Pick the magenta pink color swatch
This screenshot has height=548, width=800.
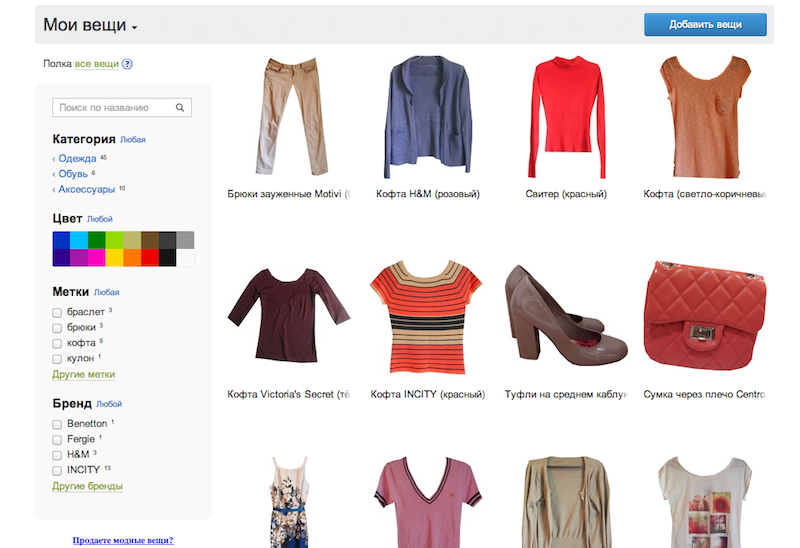(97, 258)
